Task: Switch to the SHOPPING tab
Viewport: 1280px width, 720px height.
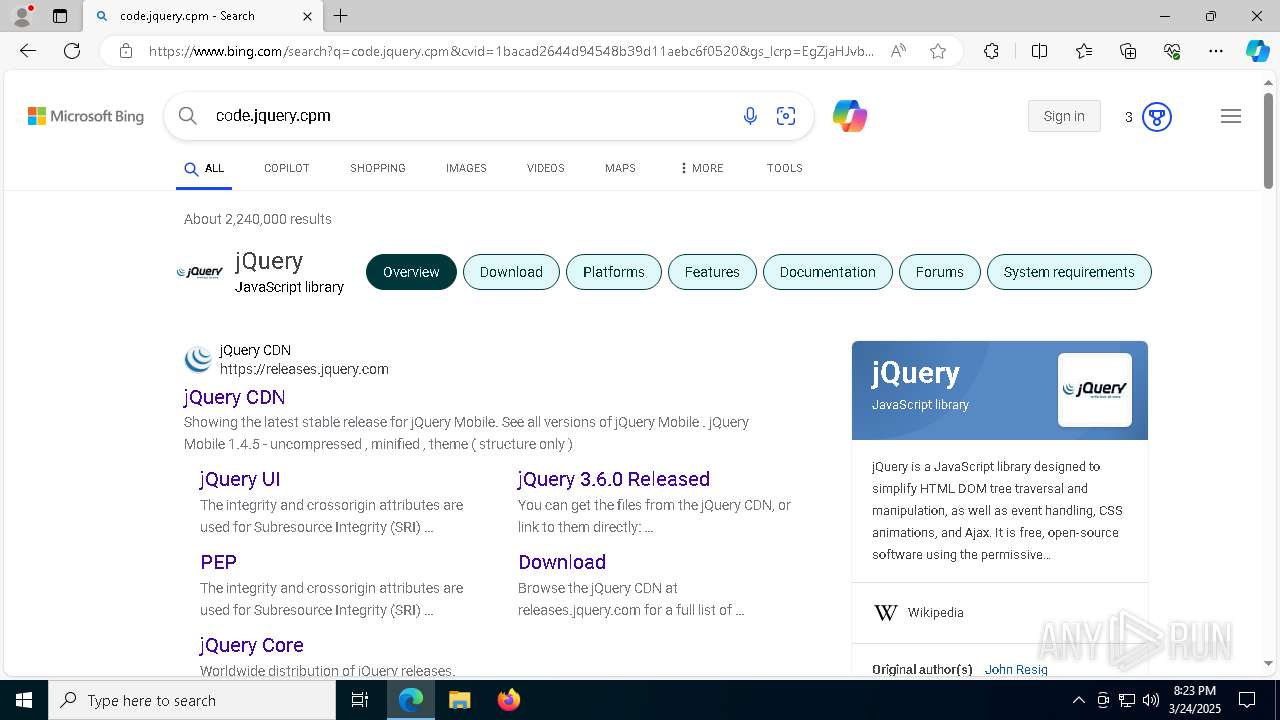Action: click(x=378, y=168)
